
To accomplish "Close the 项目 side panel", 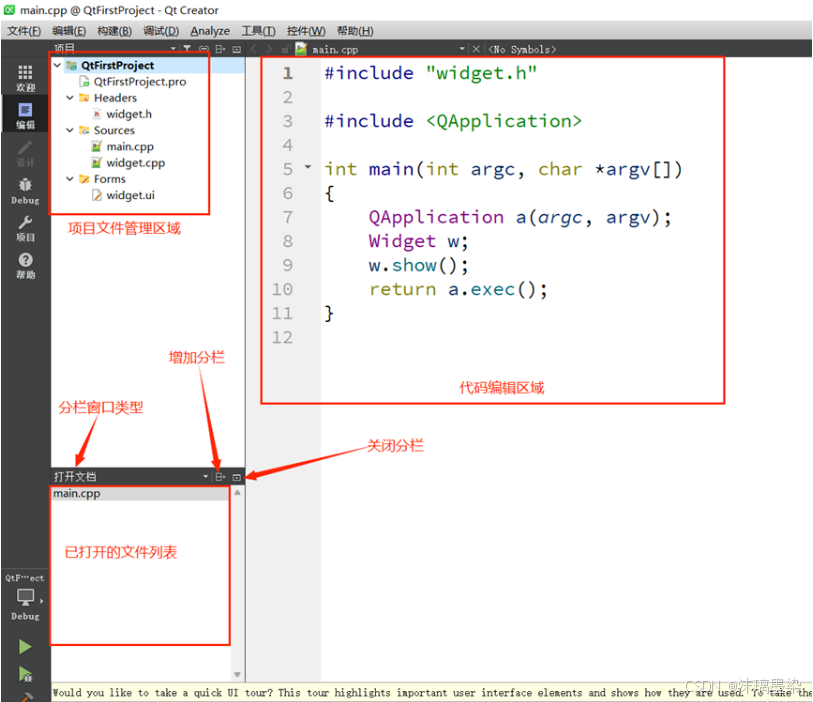I will click(x=237, y=49).
